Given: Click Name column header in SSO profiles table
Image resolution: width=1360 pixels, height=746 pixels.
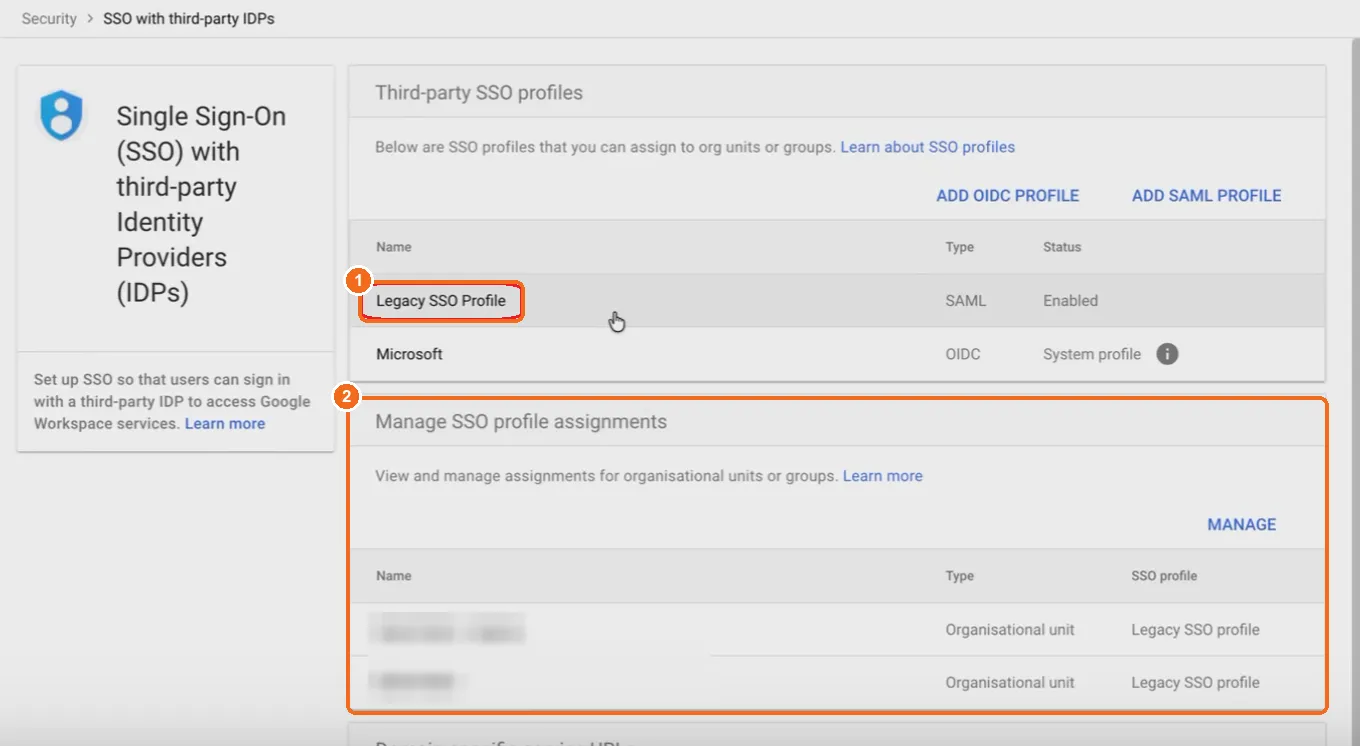Looking at the screenshot, I should point(393,247).
